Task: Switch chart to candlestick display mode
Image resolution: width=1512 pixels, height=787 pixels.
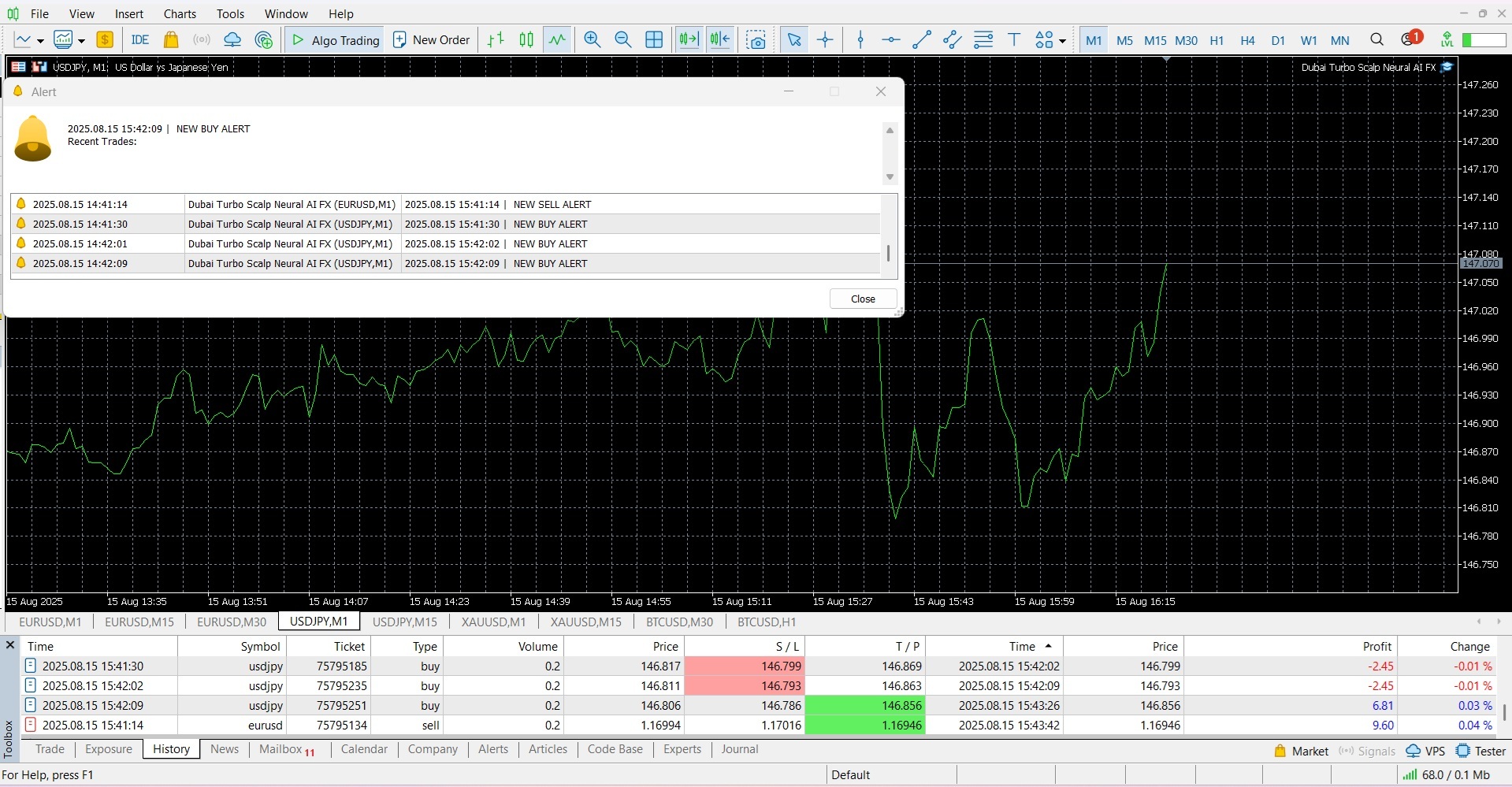Action: coord(526,40)
